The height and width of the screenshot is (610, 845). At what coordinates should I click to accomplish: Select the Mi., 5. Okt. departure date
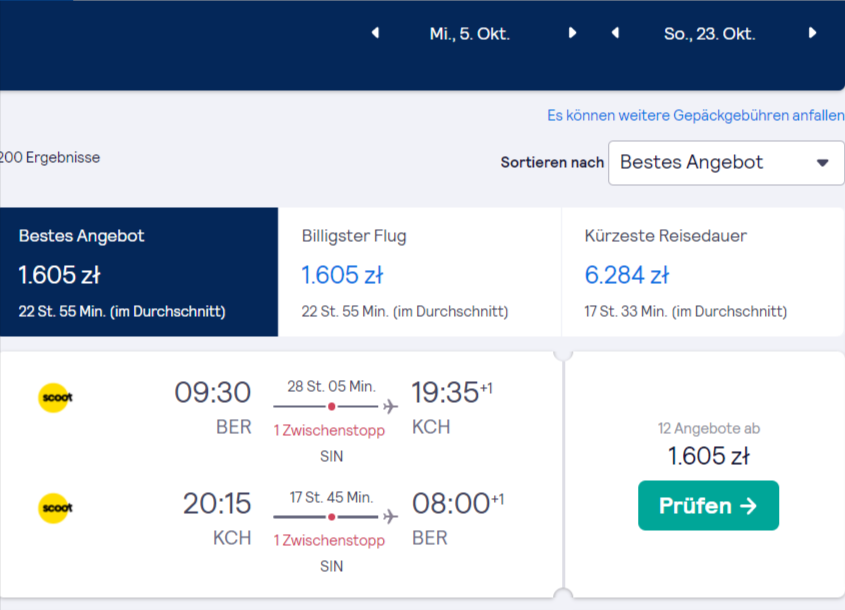(469, 34)
